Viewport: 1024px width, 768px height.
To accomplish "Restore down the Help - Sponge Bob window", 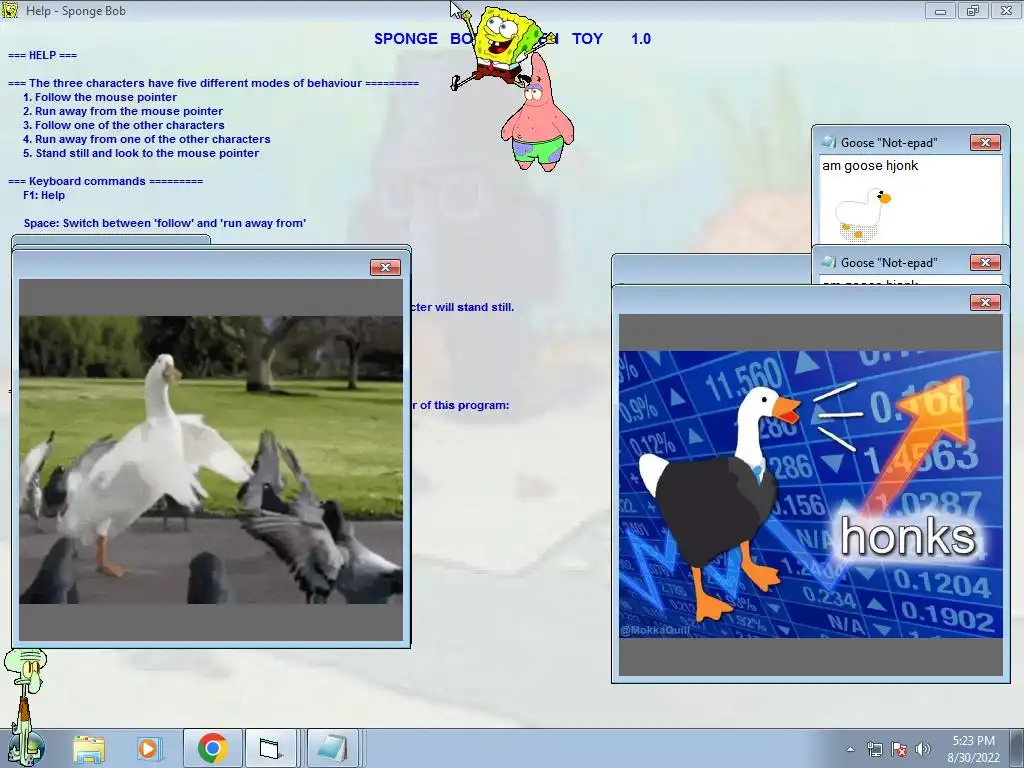I will point(973,11).
